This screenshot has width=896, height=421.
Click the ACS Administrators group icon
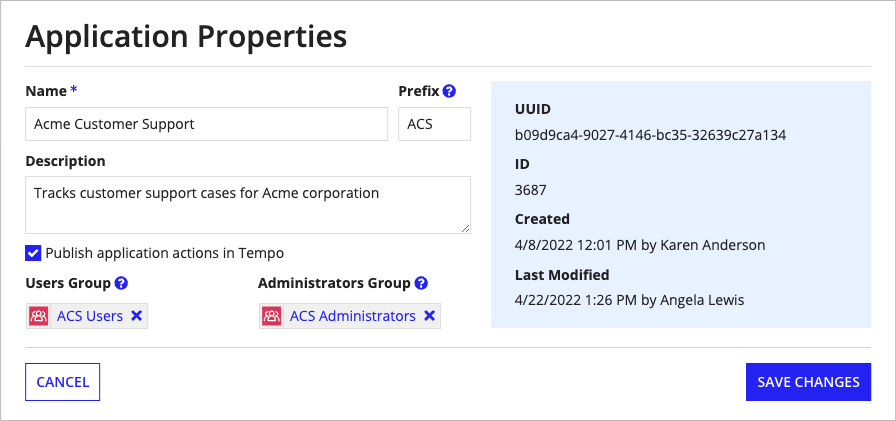pyautogui.click(x=272, y=316)
